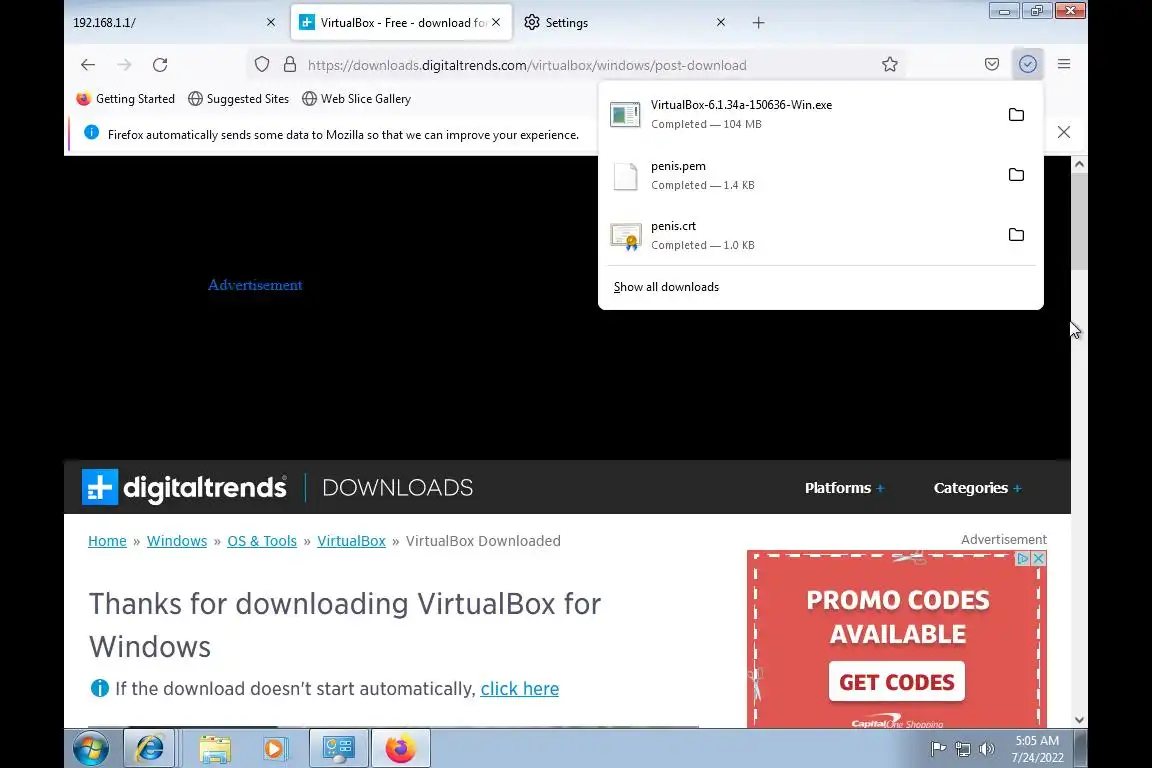Open folder containing VirtualBox-6.1.34a-150636-Win.exe
The height and width of the screenshot is (768, 1152).
[1016, 115]
